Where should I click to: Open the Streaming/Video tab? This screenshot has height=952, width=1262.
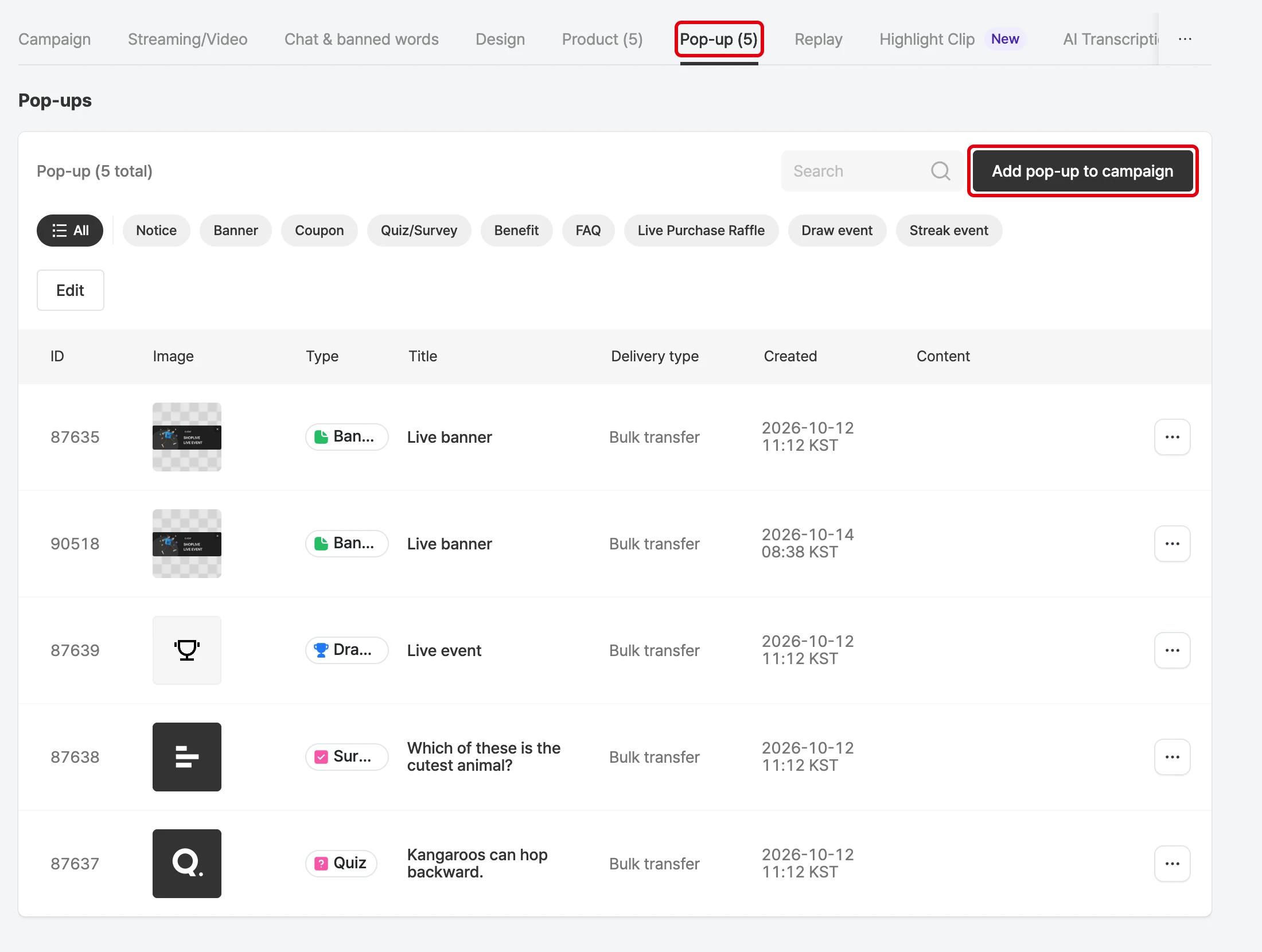188,39
